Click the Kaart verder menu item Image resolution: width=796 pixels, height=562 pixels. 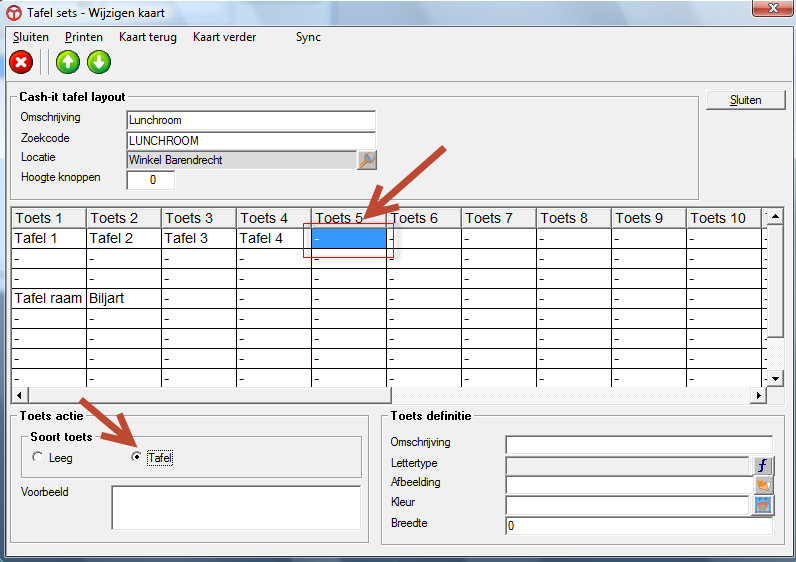(x=224, y=37)
